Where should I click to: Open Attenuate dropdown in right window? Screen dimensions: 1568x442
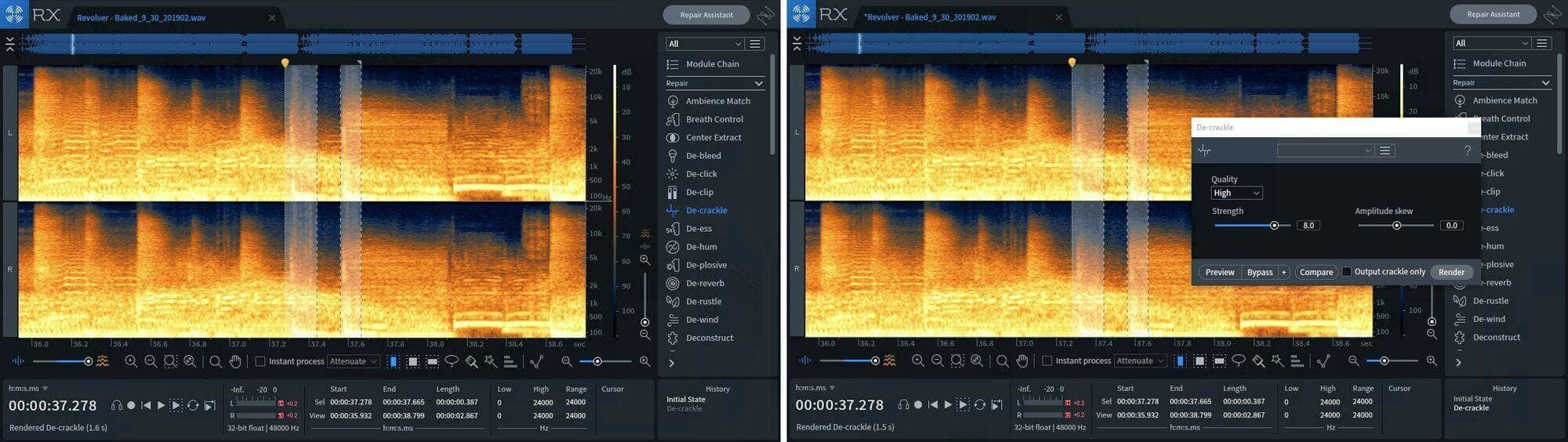pyautogui.click(x=1141, y=360)
